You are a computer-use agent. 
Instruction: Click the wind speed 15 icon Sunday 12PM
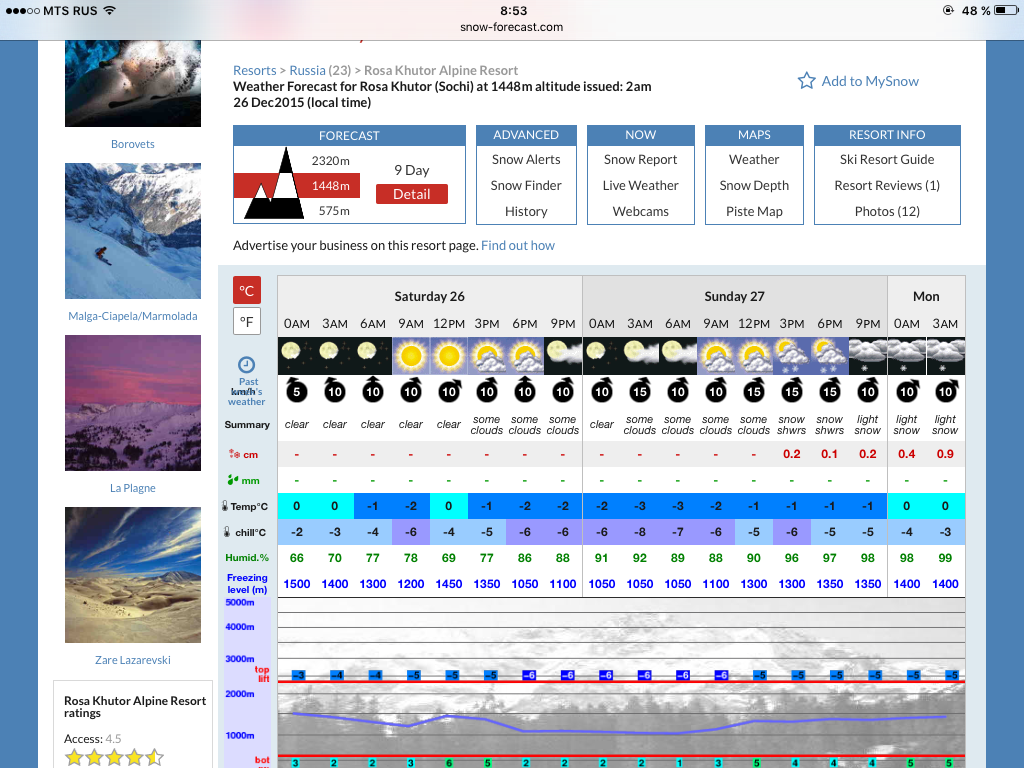tap(754, 391)
